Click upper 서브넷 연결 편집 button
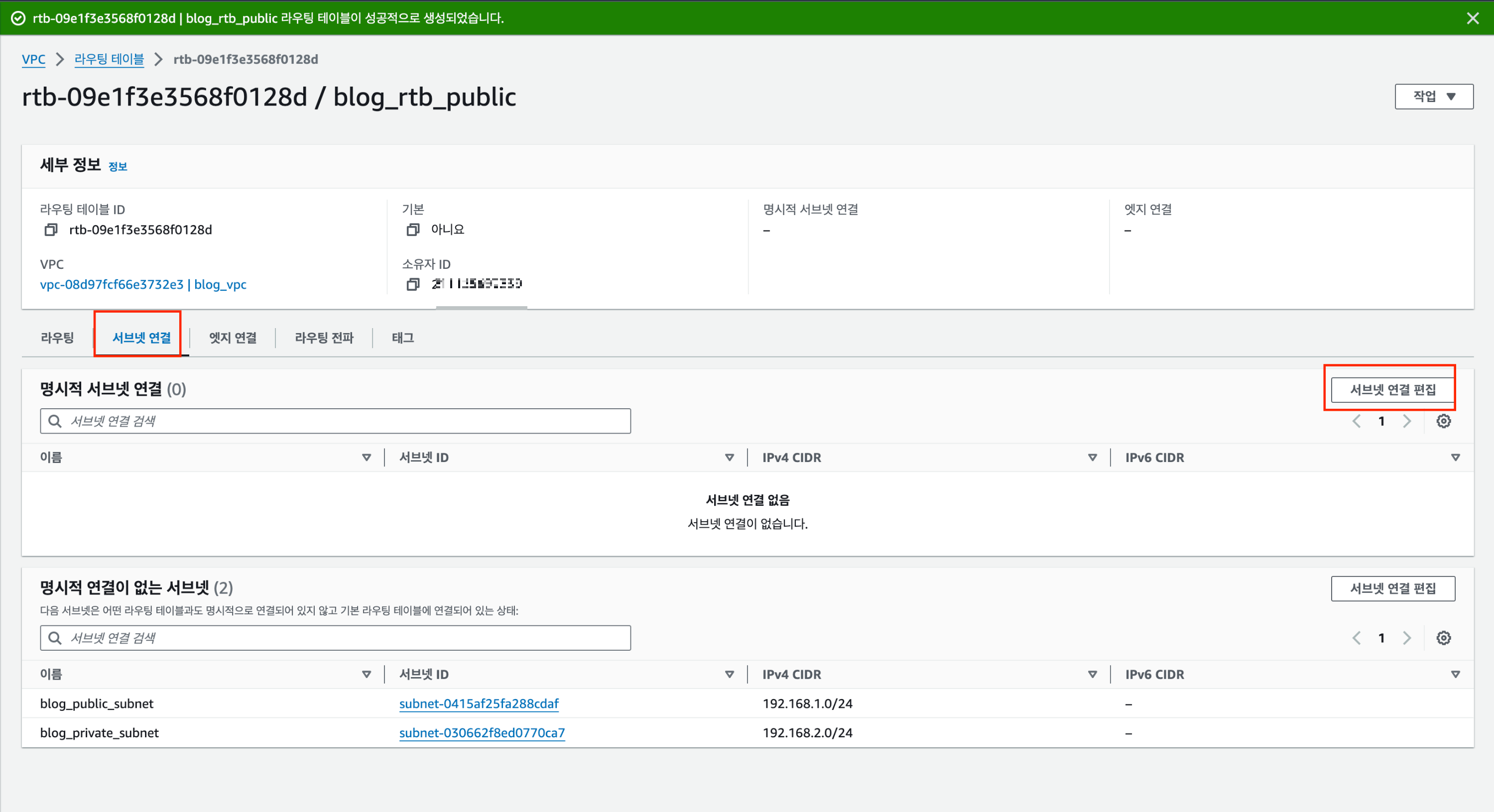The image size is (1494, 812). click(x=1392, y=390)
